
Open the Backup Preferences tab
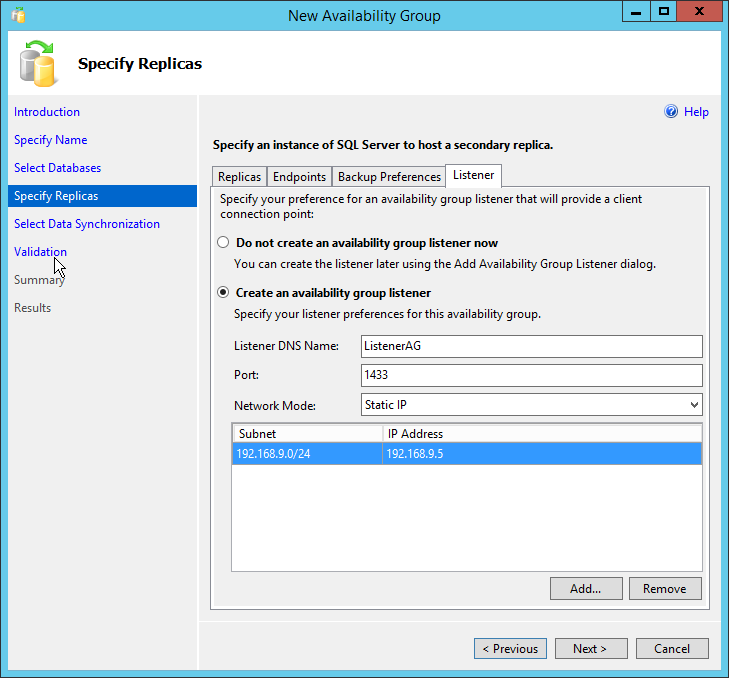point(388,177)
